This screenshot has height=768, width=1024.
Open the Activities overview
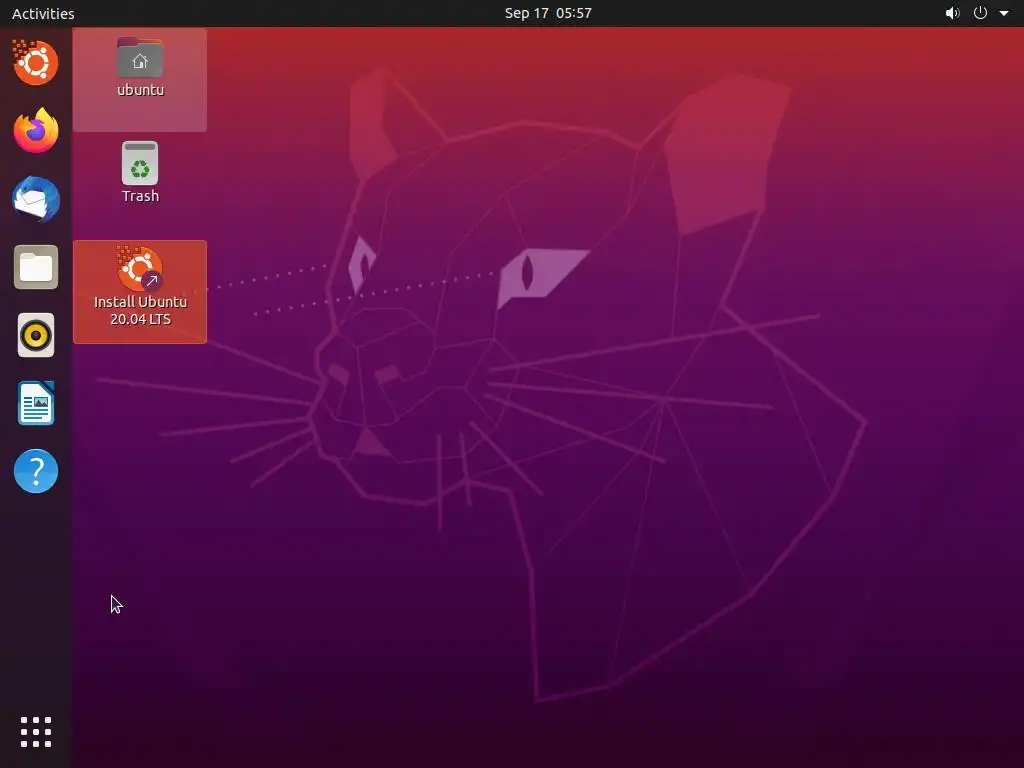tap(43, 13)
